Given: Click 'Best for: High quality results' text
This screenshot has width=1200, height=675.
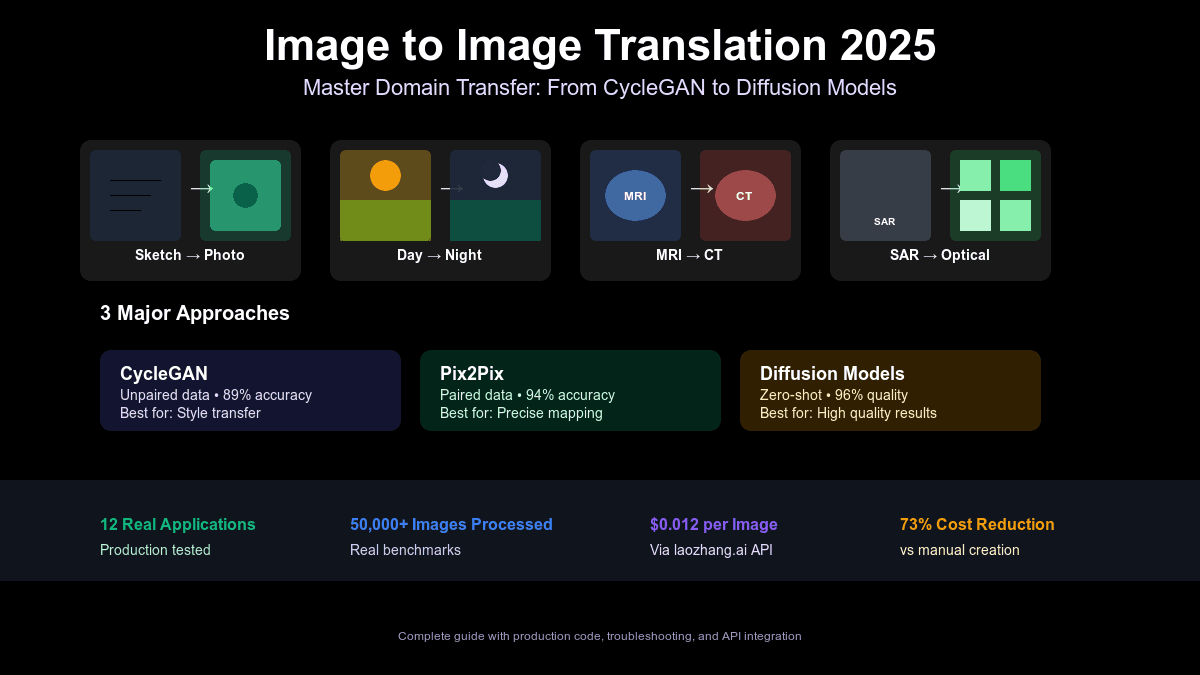Looking at the screenshot, I should (x=848, y=413).
